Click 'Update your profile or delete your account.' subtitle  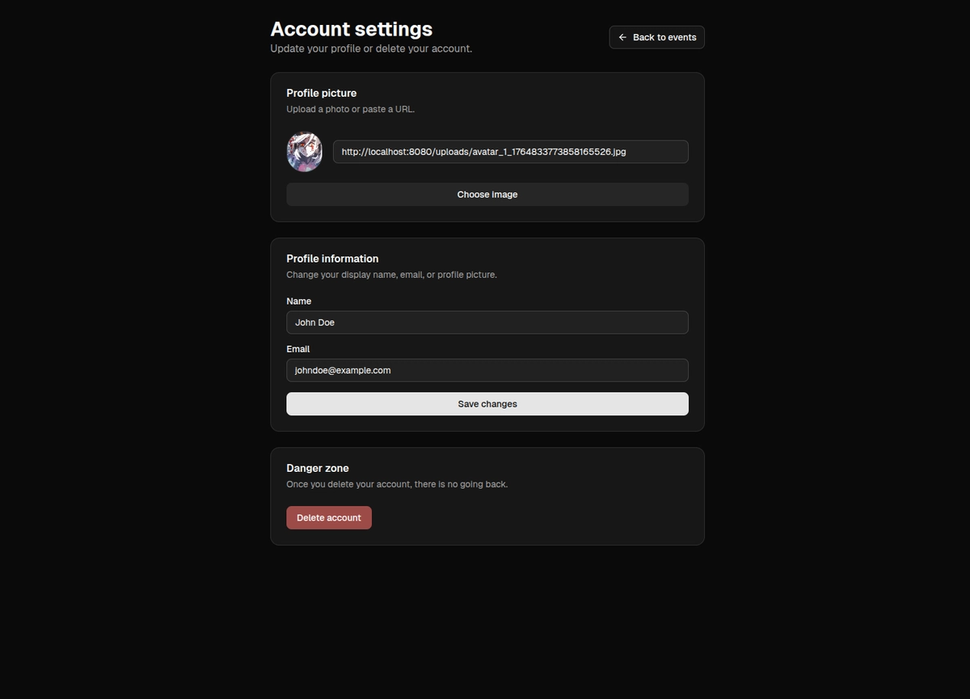[x=371, y=48]
